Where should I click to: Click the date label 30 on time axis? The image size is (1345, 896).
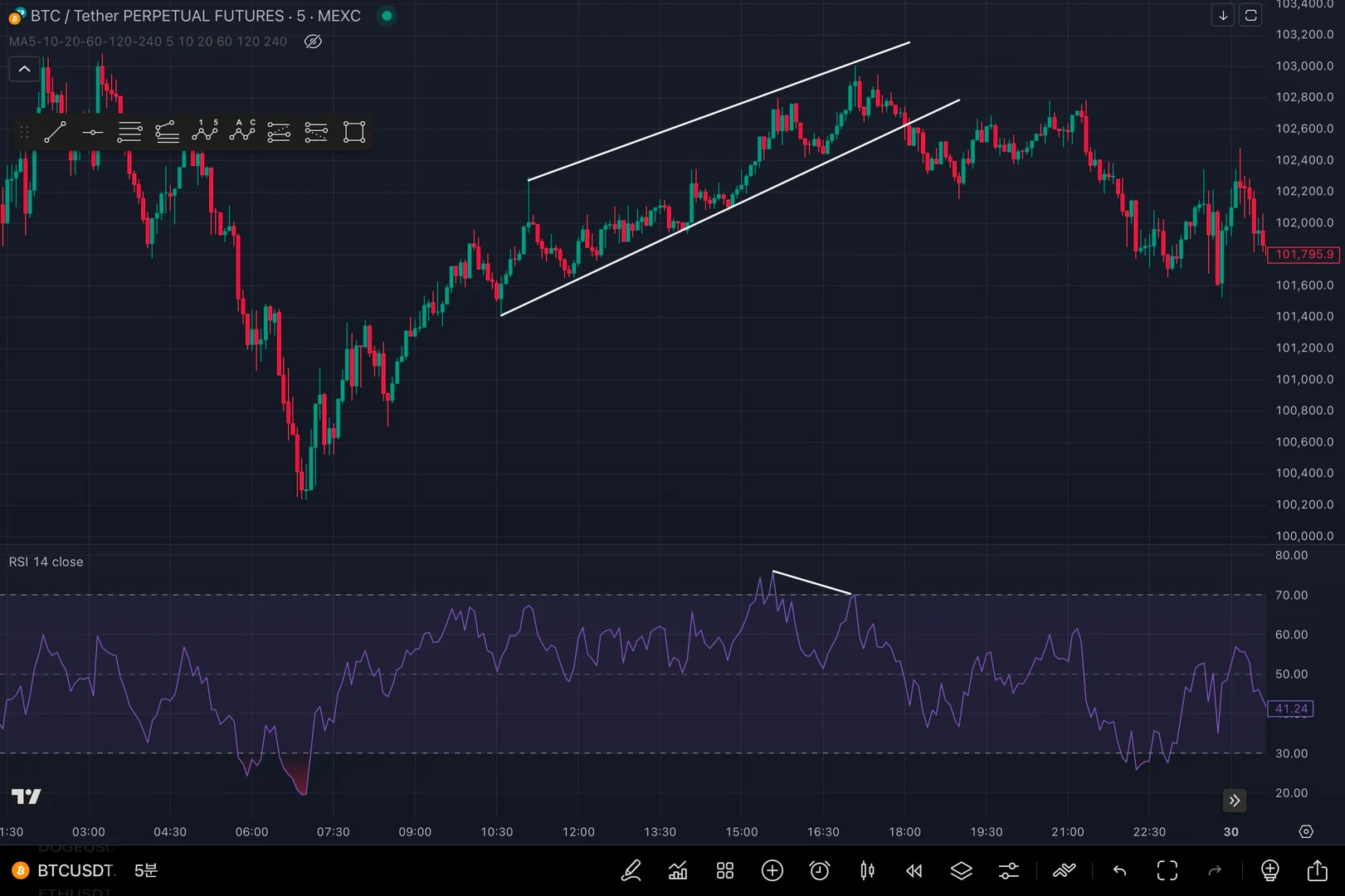pyautogui.click(x=1230, y=831)
